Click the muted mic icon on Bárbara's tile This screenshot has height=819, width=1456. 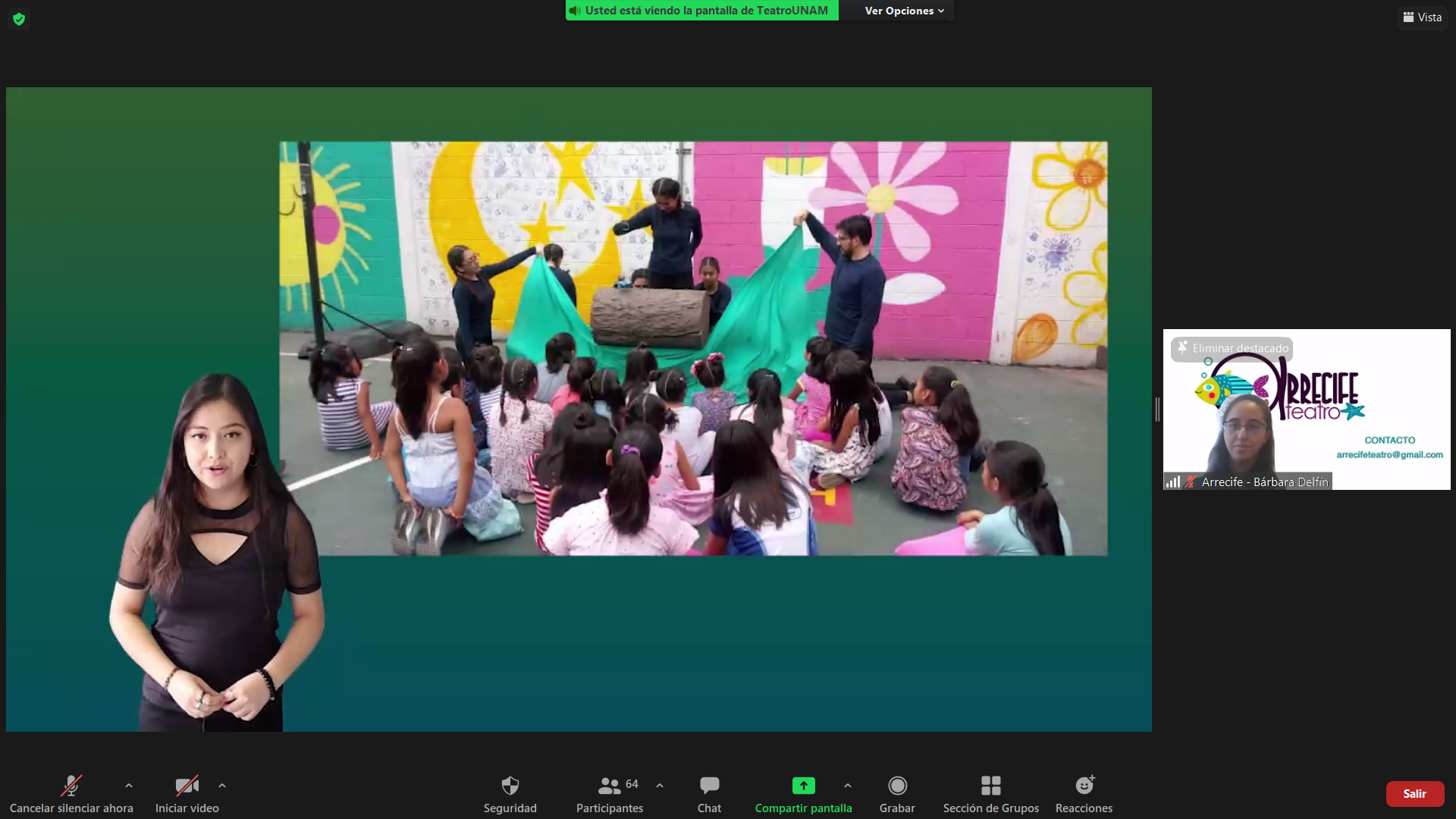pos(1191,482)
